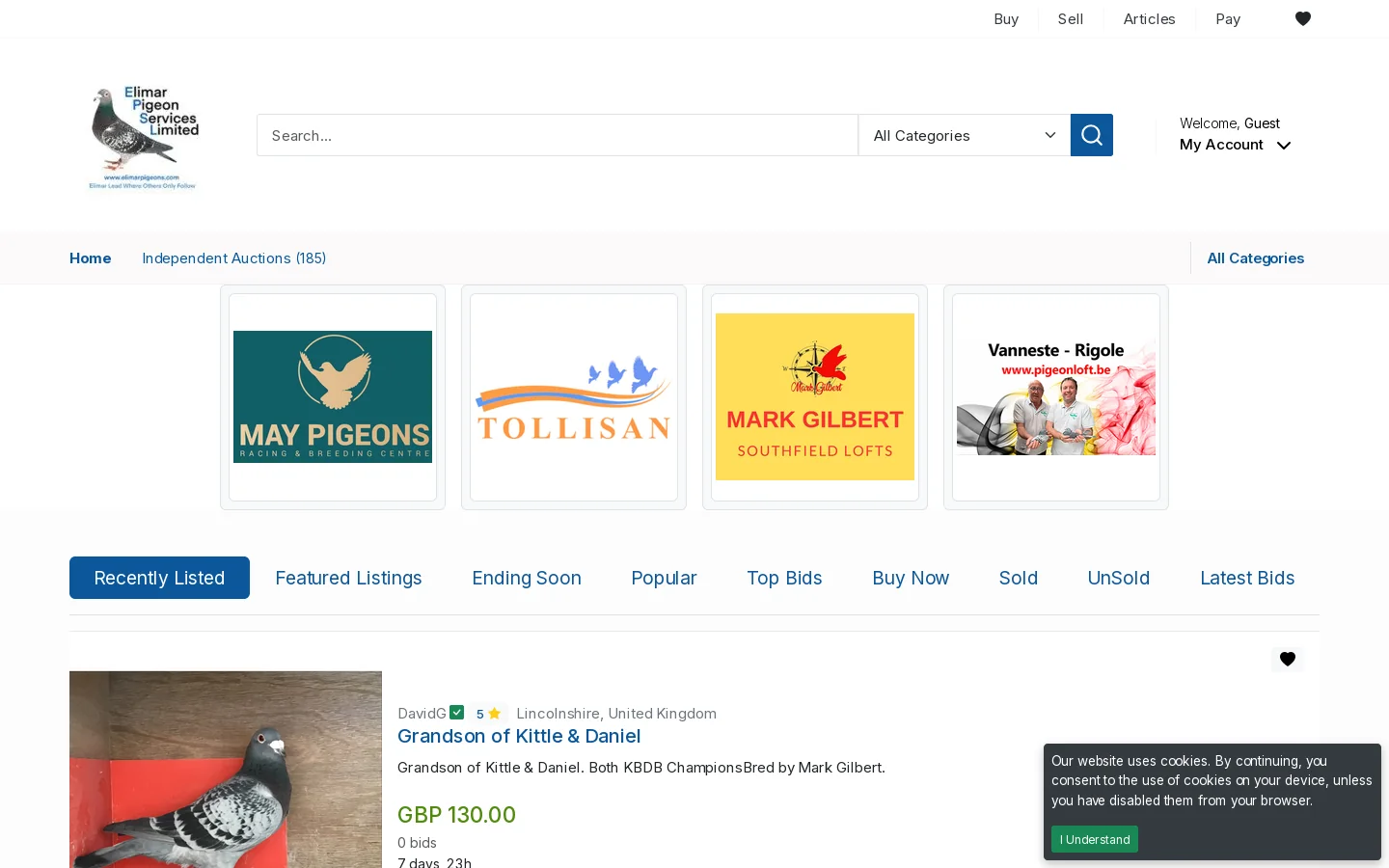Click the search magnifier button
This screenshot has width=1389, height=868.
click(x=1091, y=135)
